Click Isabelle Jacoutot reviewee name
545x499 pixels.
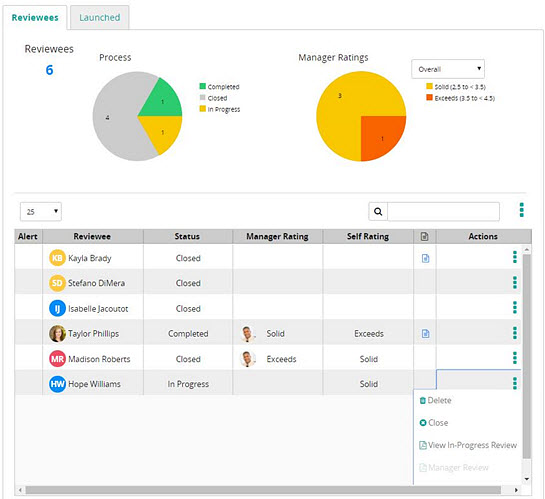click(98, 309)
